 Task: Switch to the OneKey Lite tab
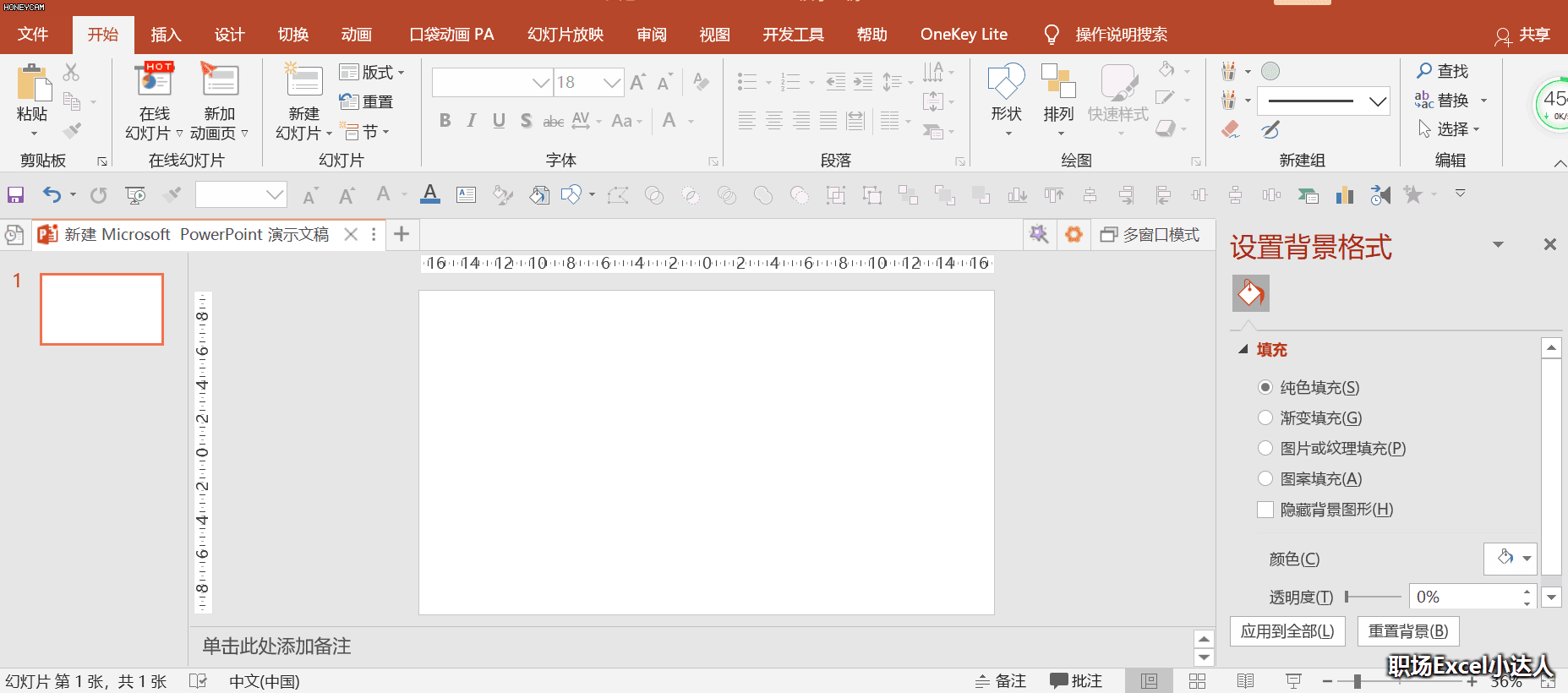coord(964,35)
